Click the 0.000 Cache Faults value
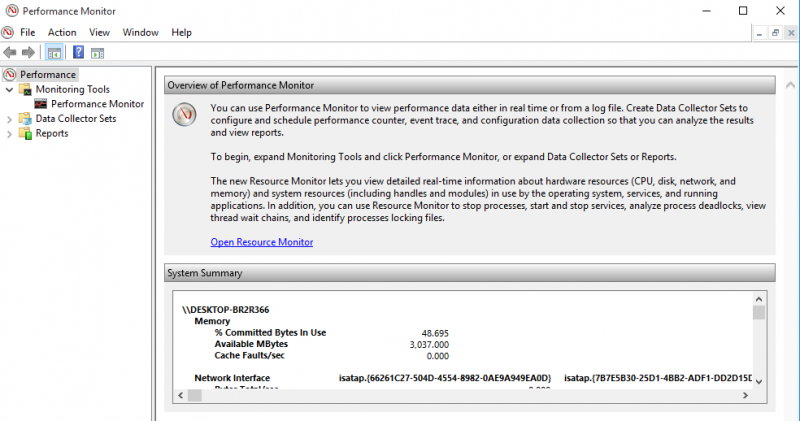Screen dimensions: 800x421 click(x=438, y=356)
